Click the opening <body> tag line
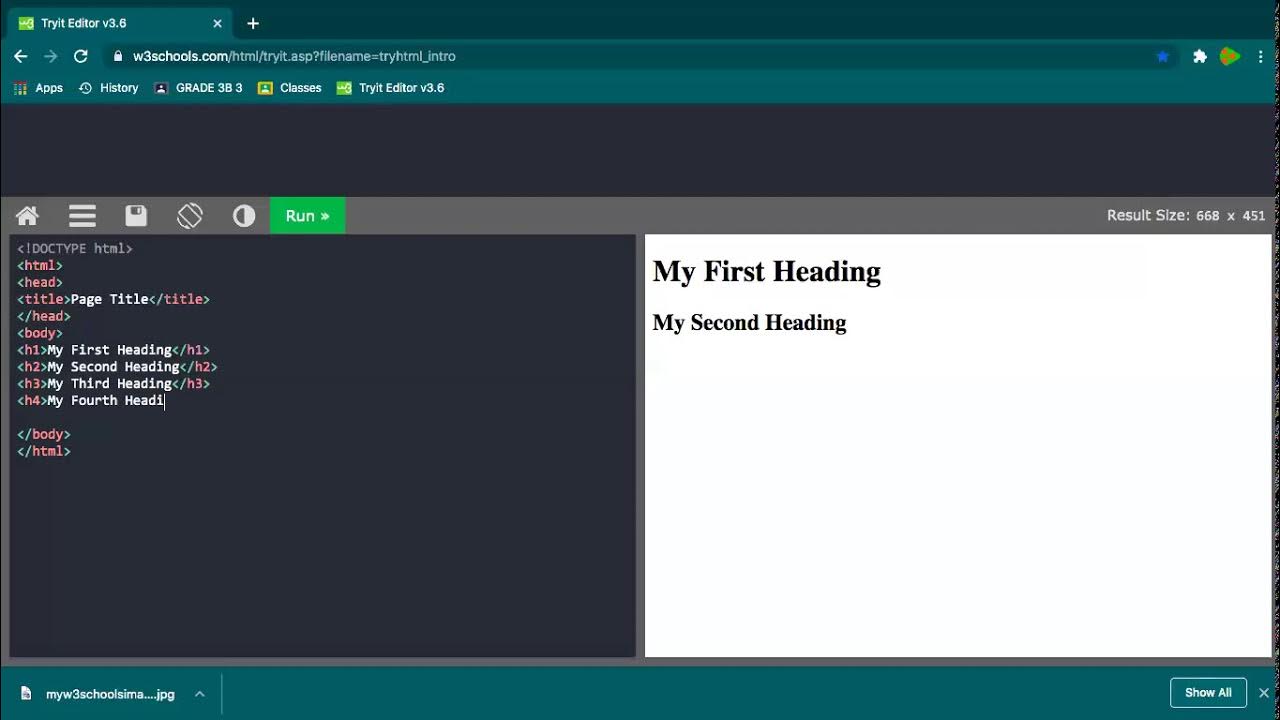1280x720 pixels. (40, 333)
